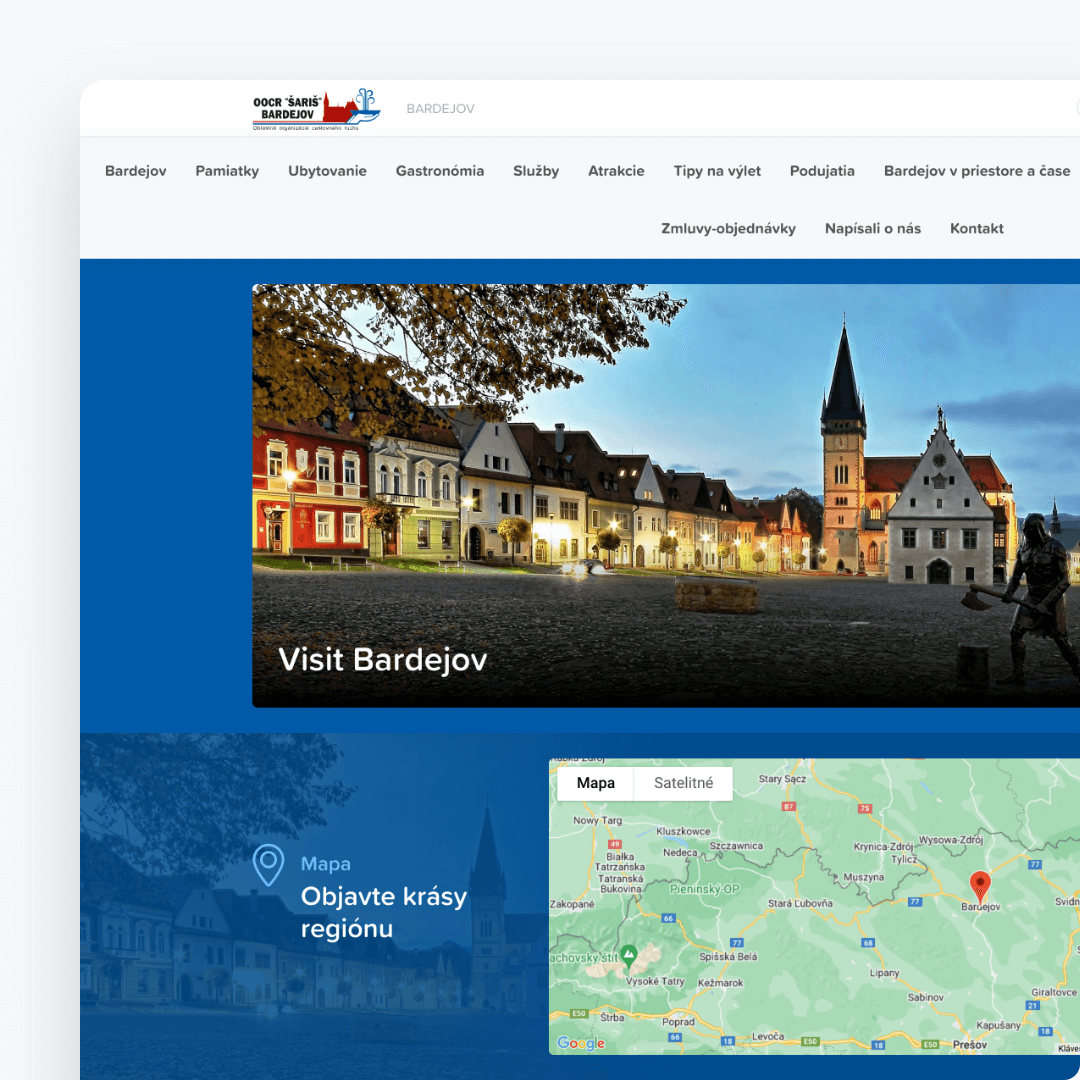Open the Podujatia menu item
The image size is (1080, 1080).
point(822,171)
